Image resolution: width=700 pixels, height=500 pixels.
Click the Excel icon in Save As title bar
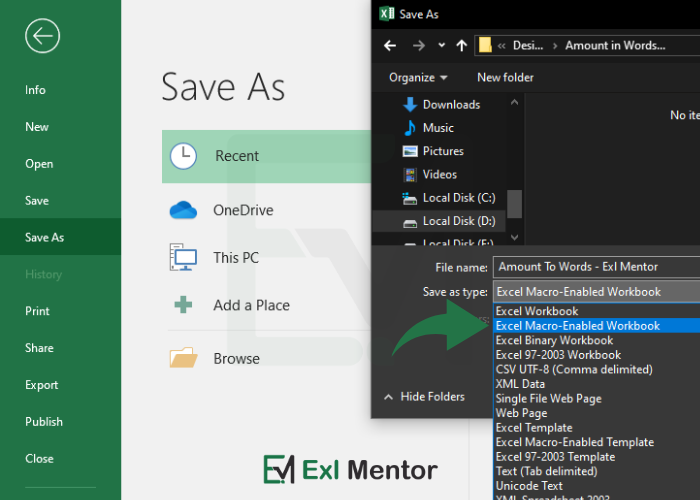point(387,14)
